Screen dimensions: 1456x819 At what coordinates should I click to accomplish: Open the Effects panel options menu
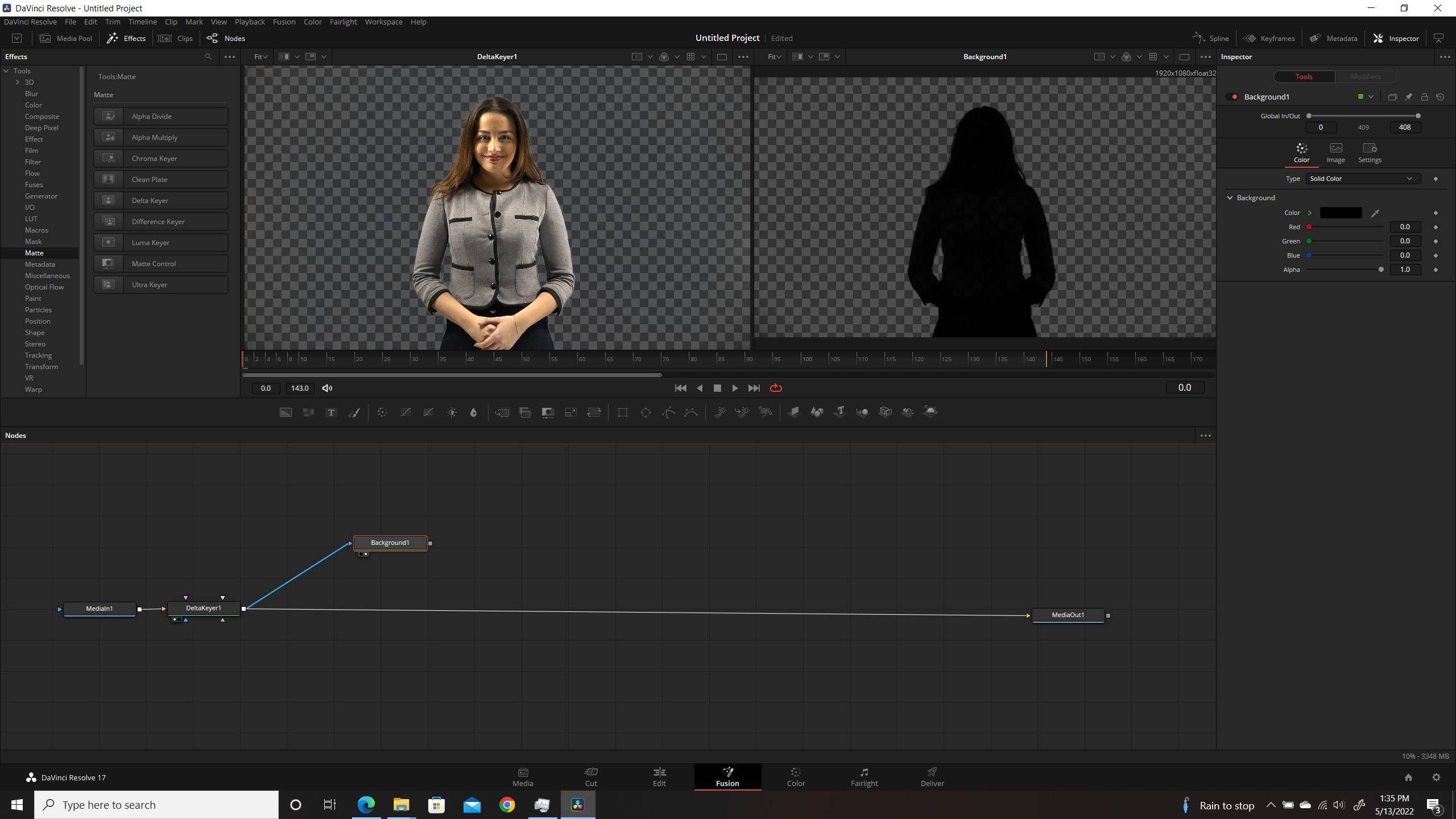point(229,57)
